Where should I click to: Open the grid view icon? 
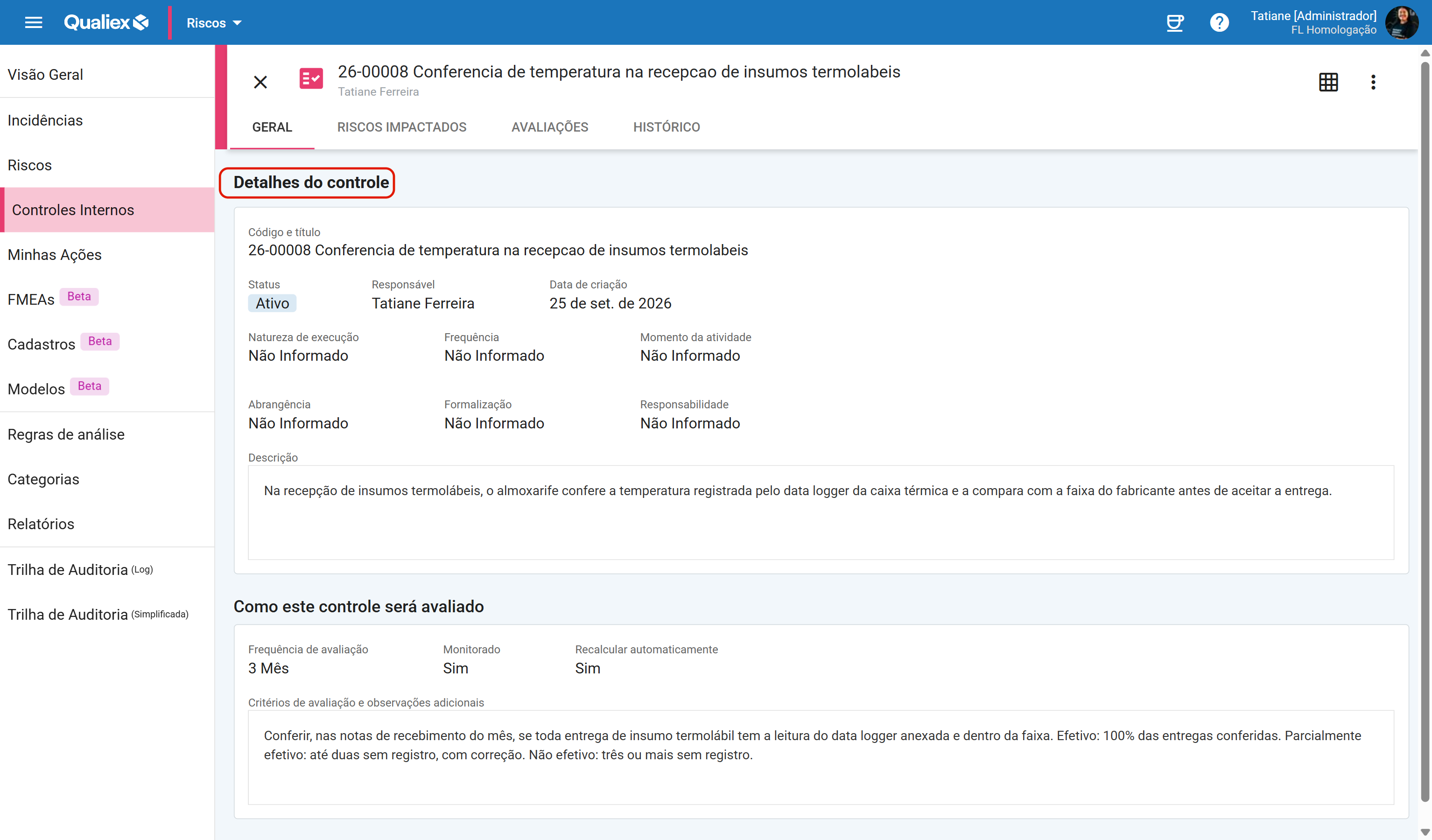(1328, 83)
